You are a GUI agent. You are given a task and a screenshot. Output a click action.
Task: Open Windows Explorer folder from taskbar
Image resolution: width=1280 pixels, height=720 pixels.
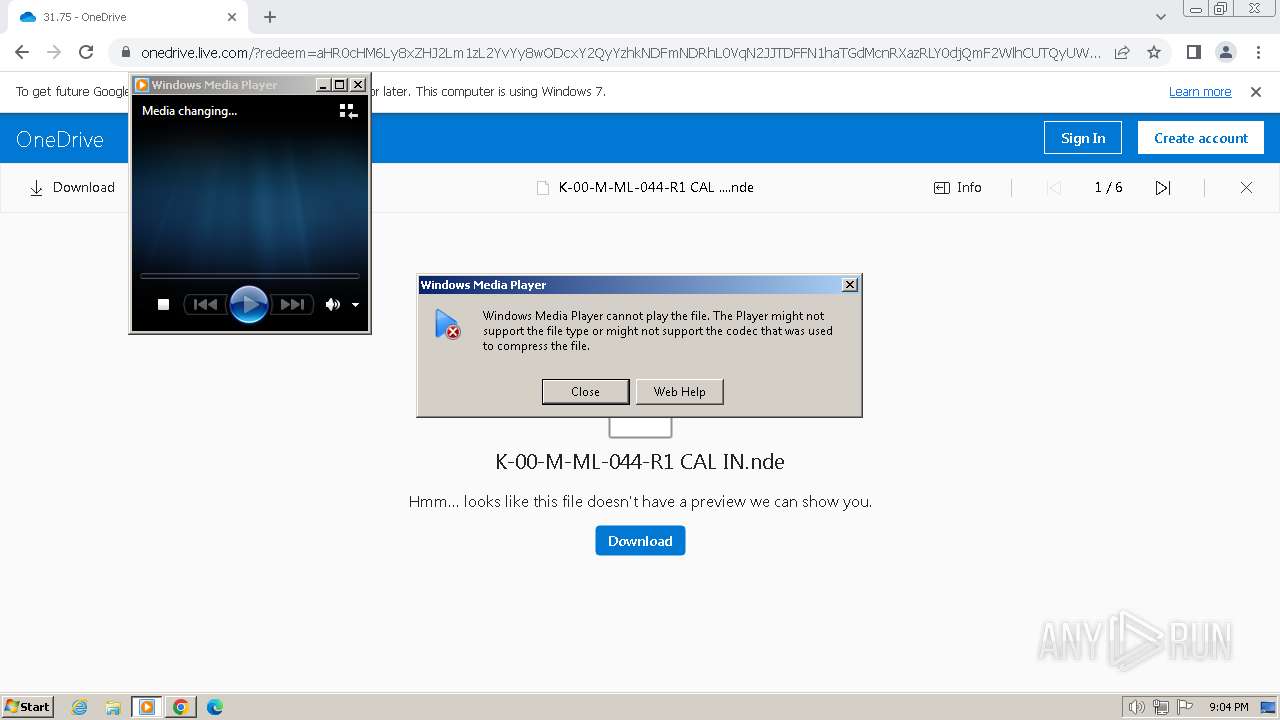tap(113, 707)
